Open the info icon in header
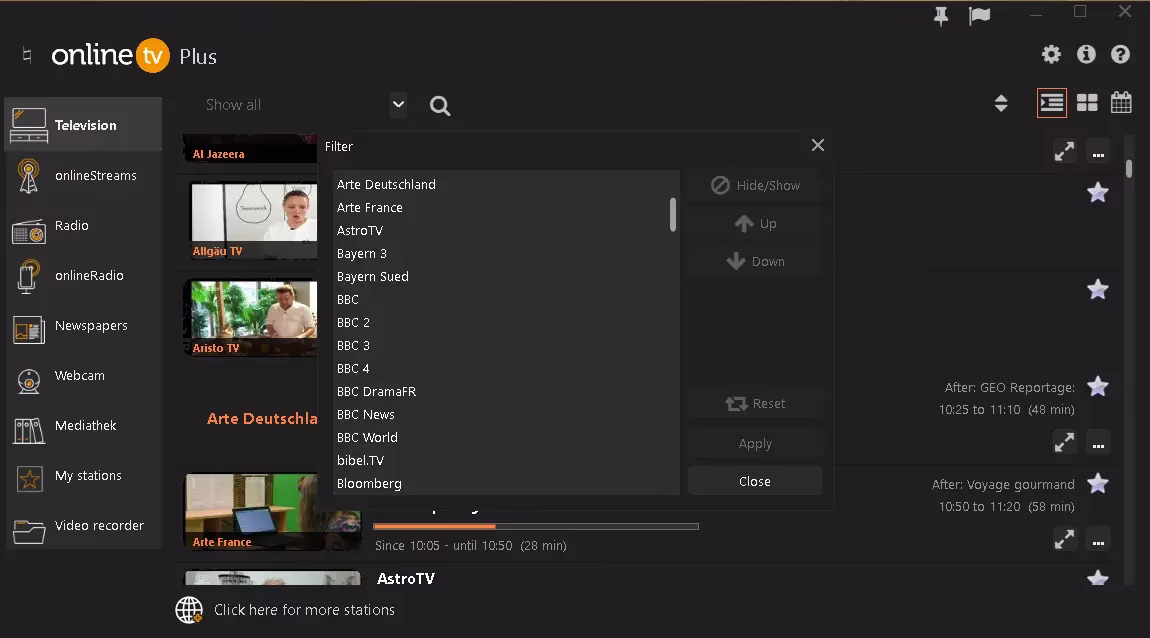 point(1086,54)
